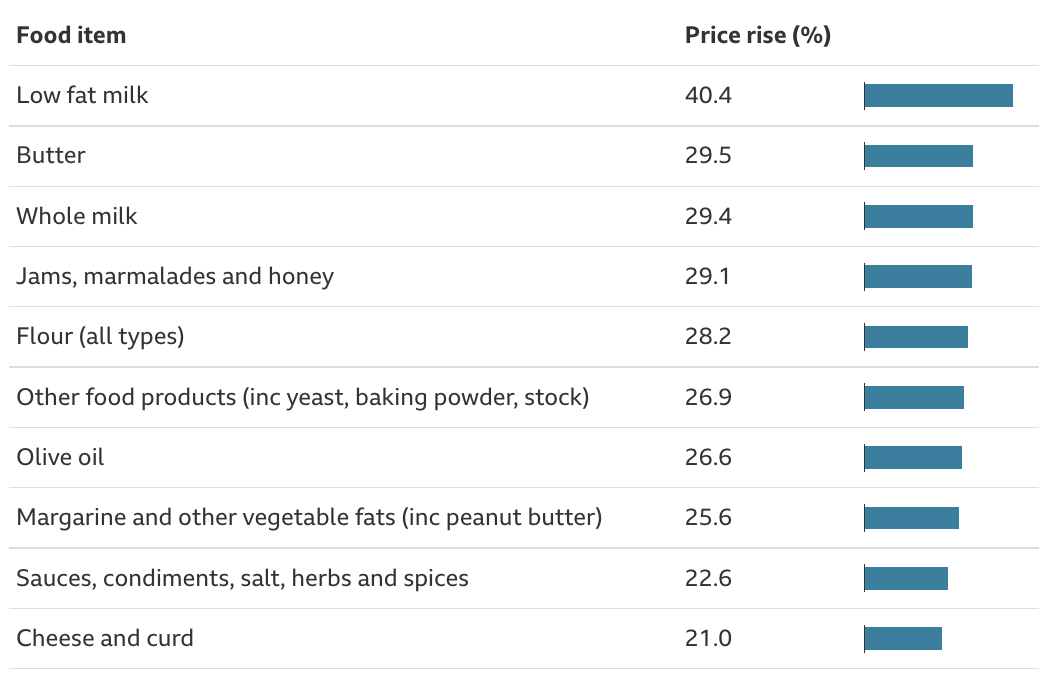Image resolution: width=1052 pixels, height=676 pixels.
Task: Click the blue bar beside the 29.5 value
Action: tap(918, 156)
